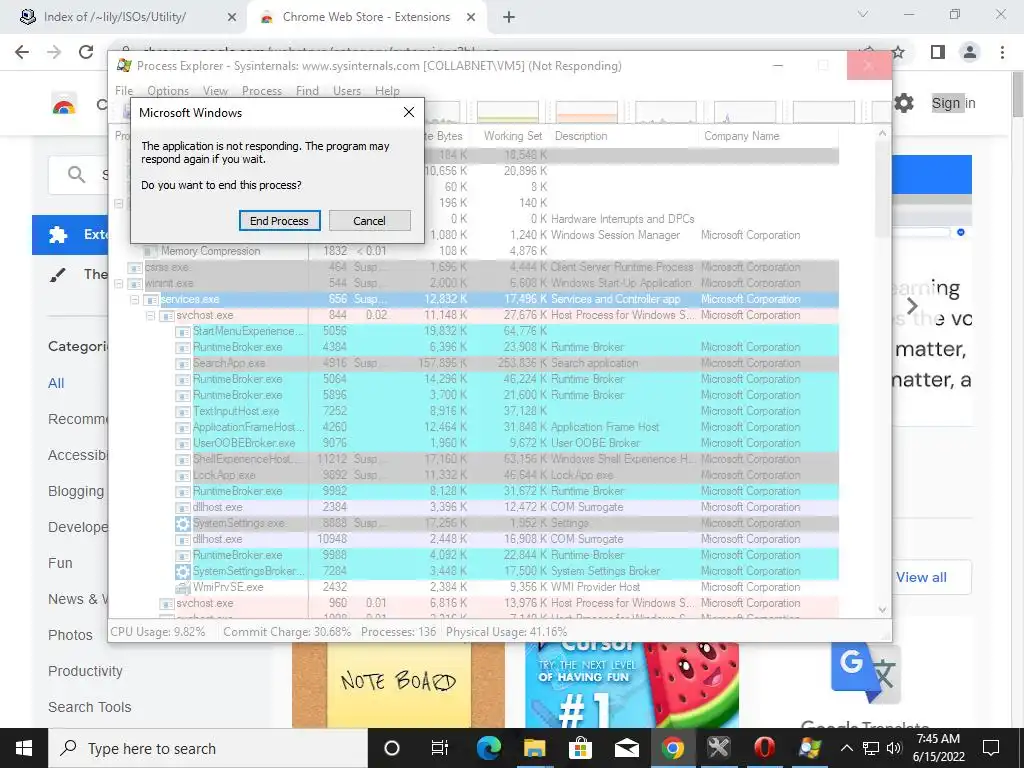Collapse the wininit.exe process tree node
This screenshot has height=768, width=1024.
coord(119,283)
